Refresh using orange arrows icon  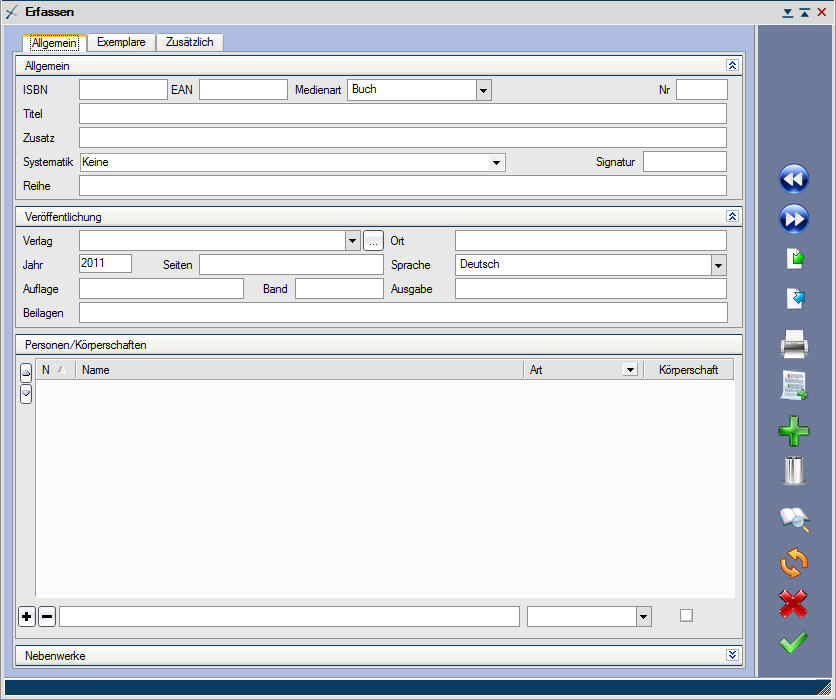793,562
